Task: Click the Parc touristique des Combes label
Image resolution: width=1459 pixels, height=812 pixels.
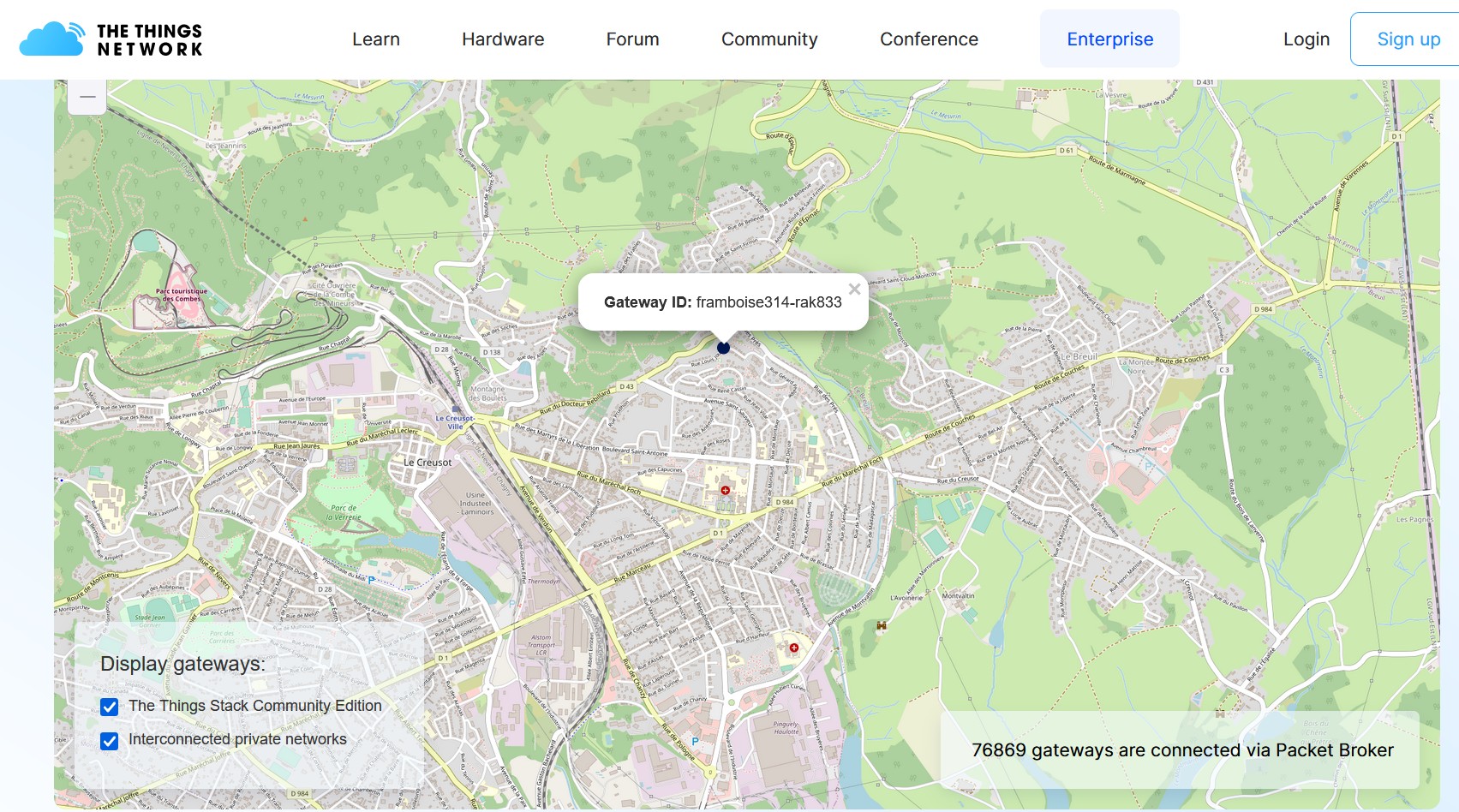Action: (x=182, y=295)
